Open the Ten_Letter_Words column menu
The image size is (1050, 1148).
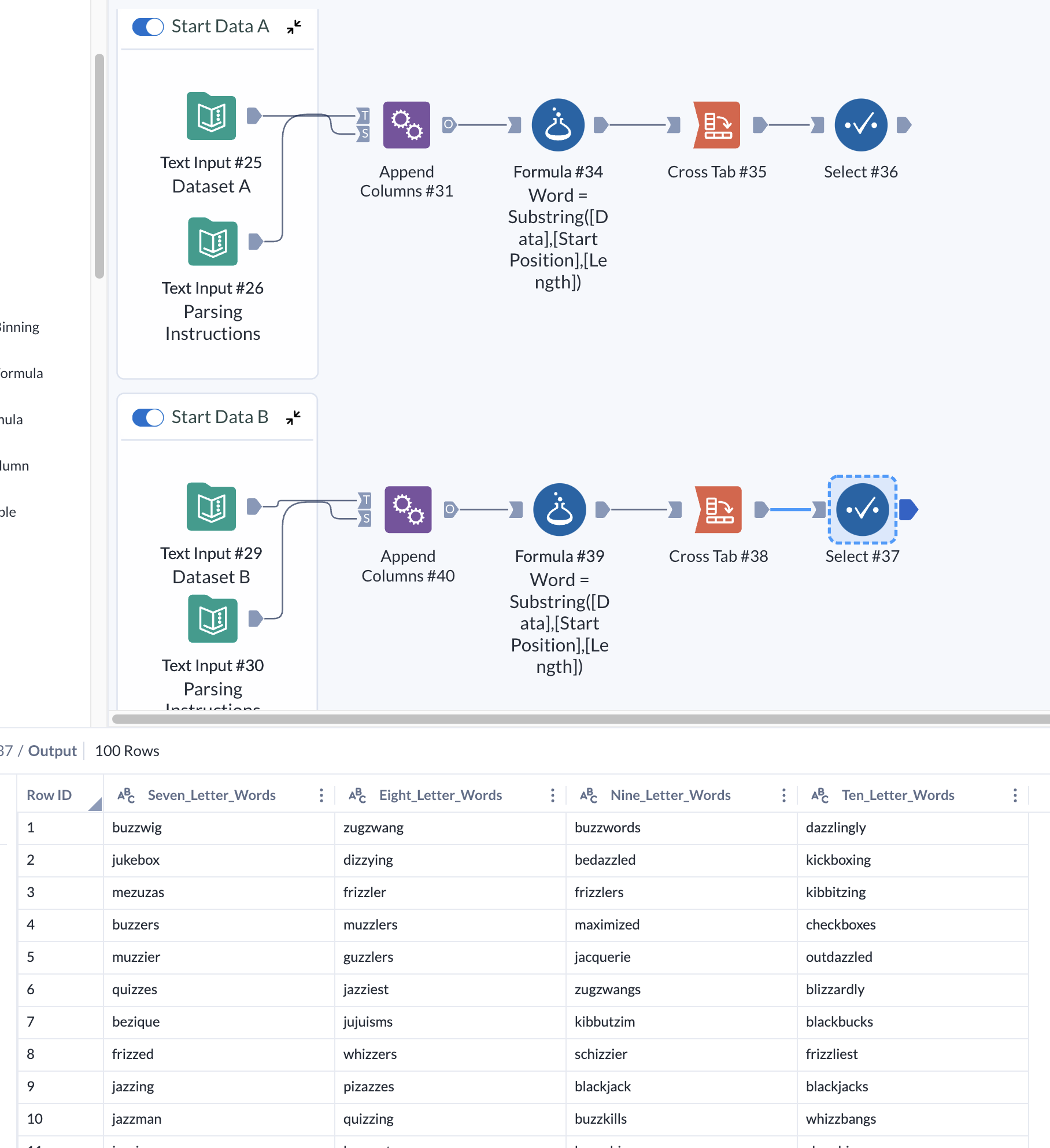1015,795
